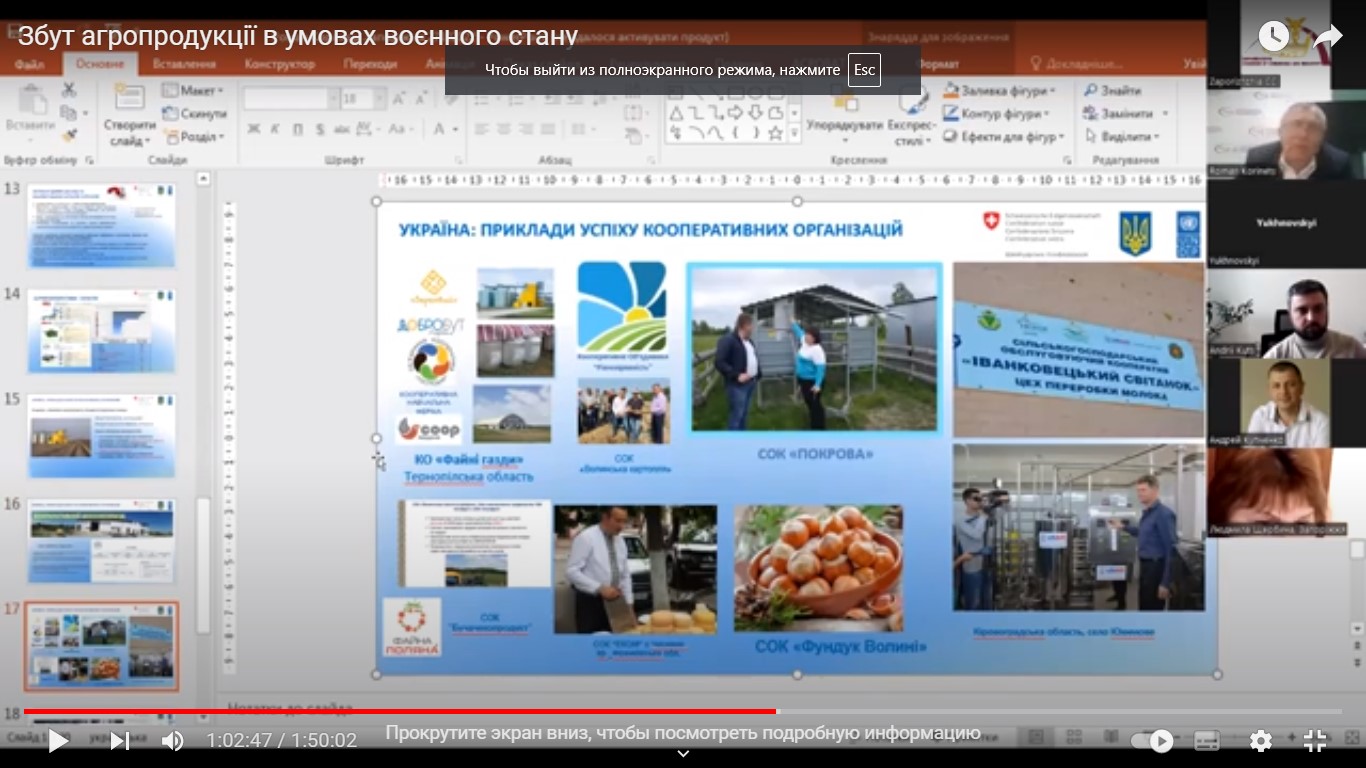Copy selection using Copy icon

69,113
